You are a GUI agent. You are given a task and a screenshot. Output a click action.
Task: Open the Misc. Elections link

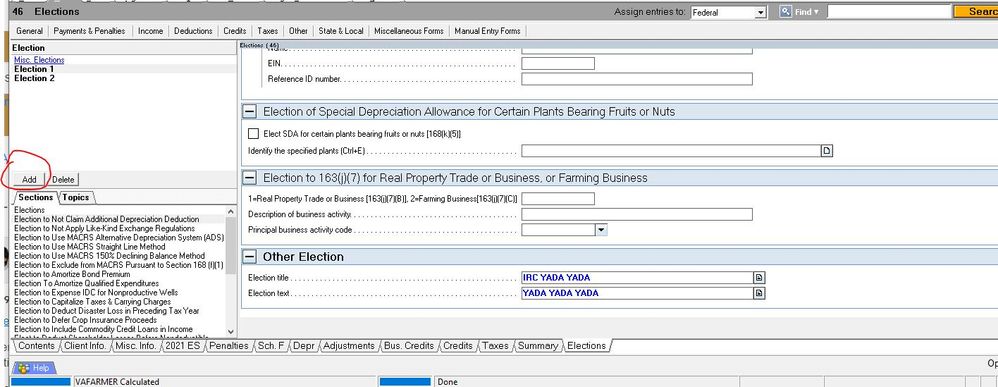tap(39, 60)
